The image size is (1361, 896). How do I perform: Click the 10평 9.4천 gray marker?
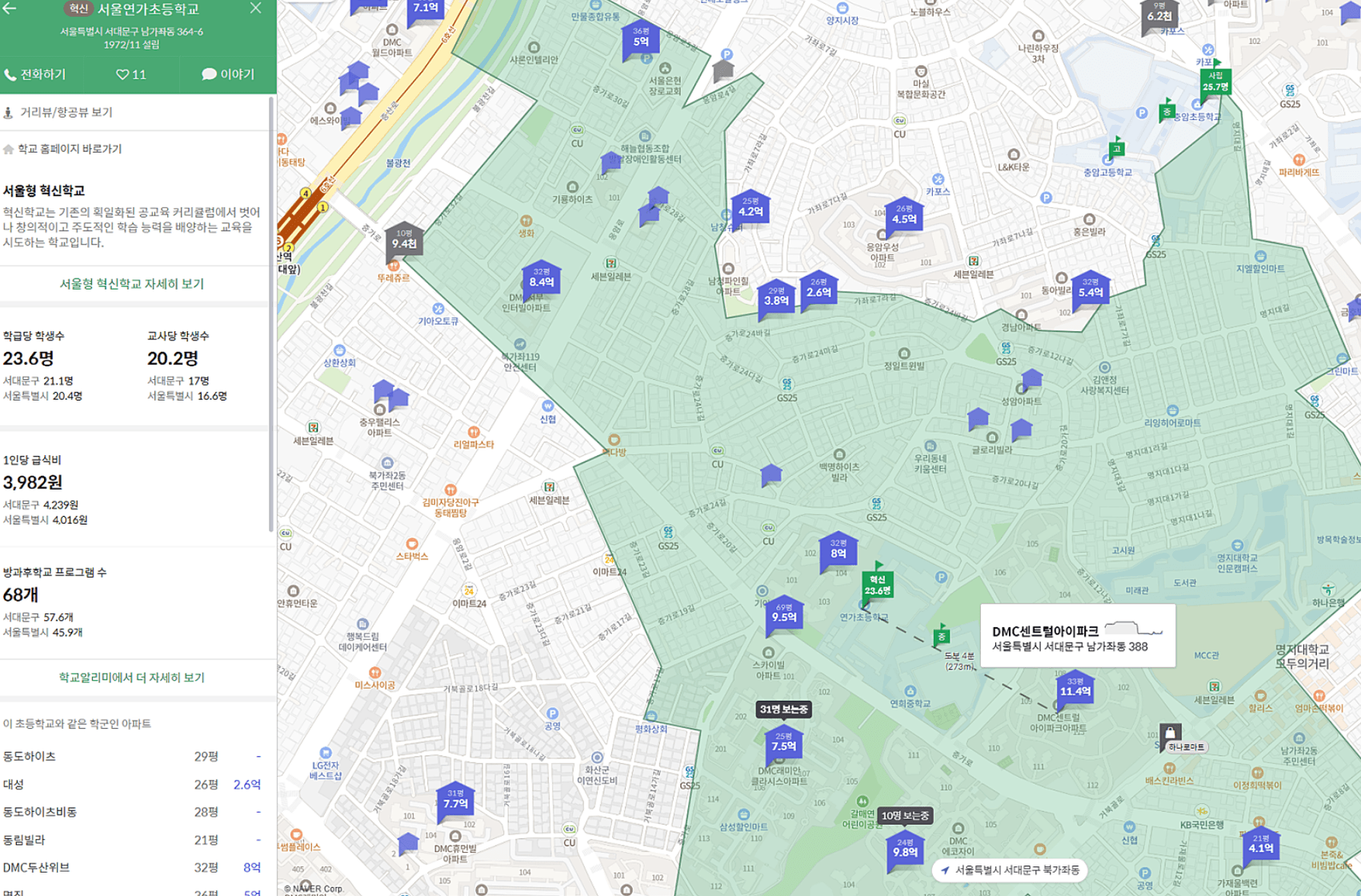[404, 240]
